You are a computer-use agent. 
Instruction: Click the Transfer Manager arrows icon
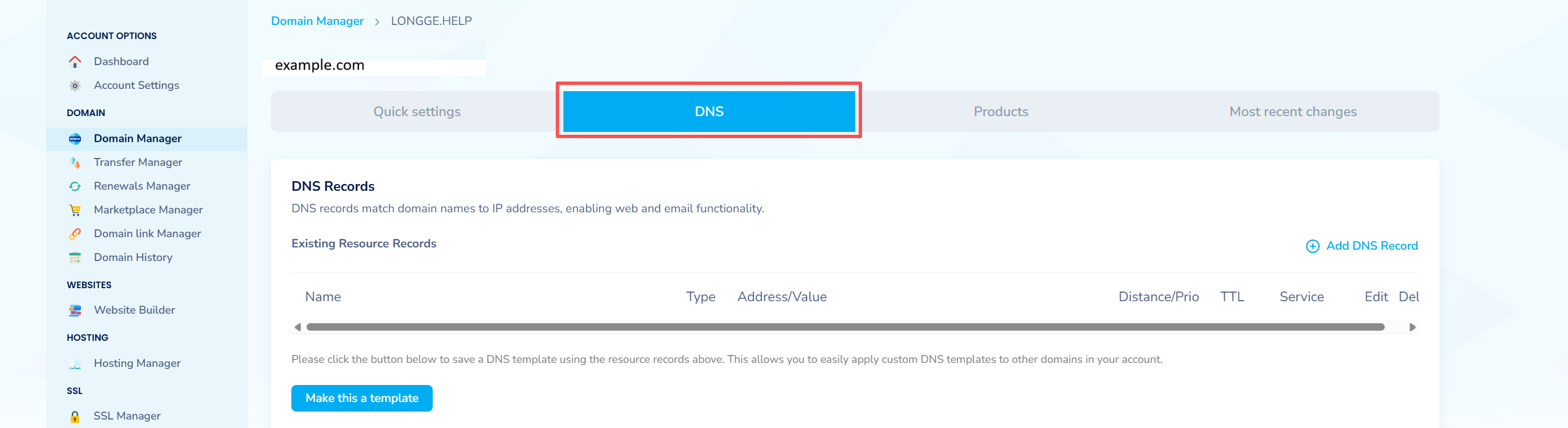[x=75, y=162]
